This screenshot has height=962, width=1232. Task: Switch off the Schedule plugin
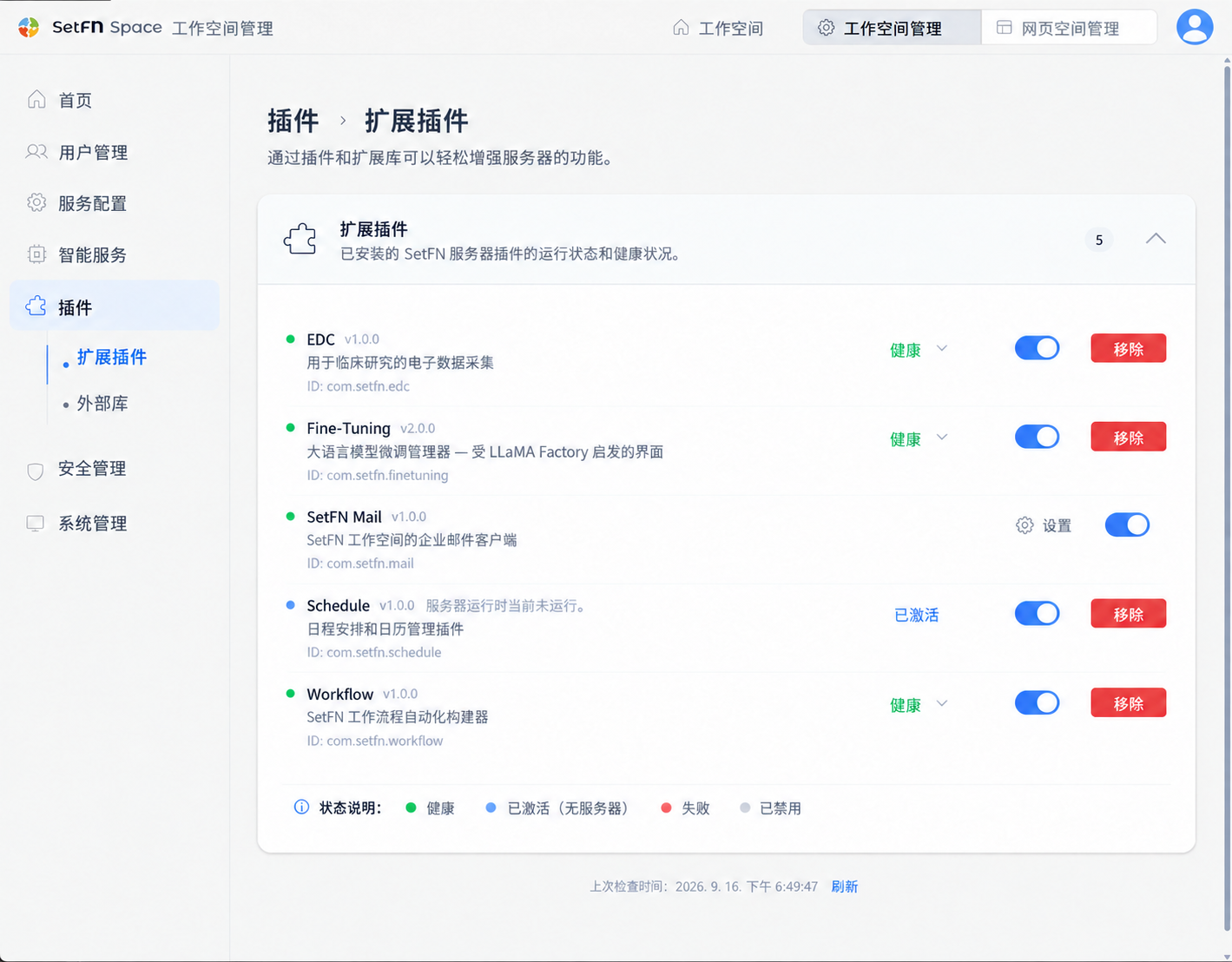pos(1038,614)
